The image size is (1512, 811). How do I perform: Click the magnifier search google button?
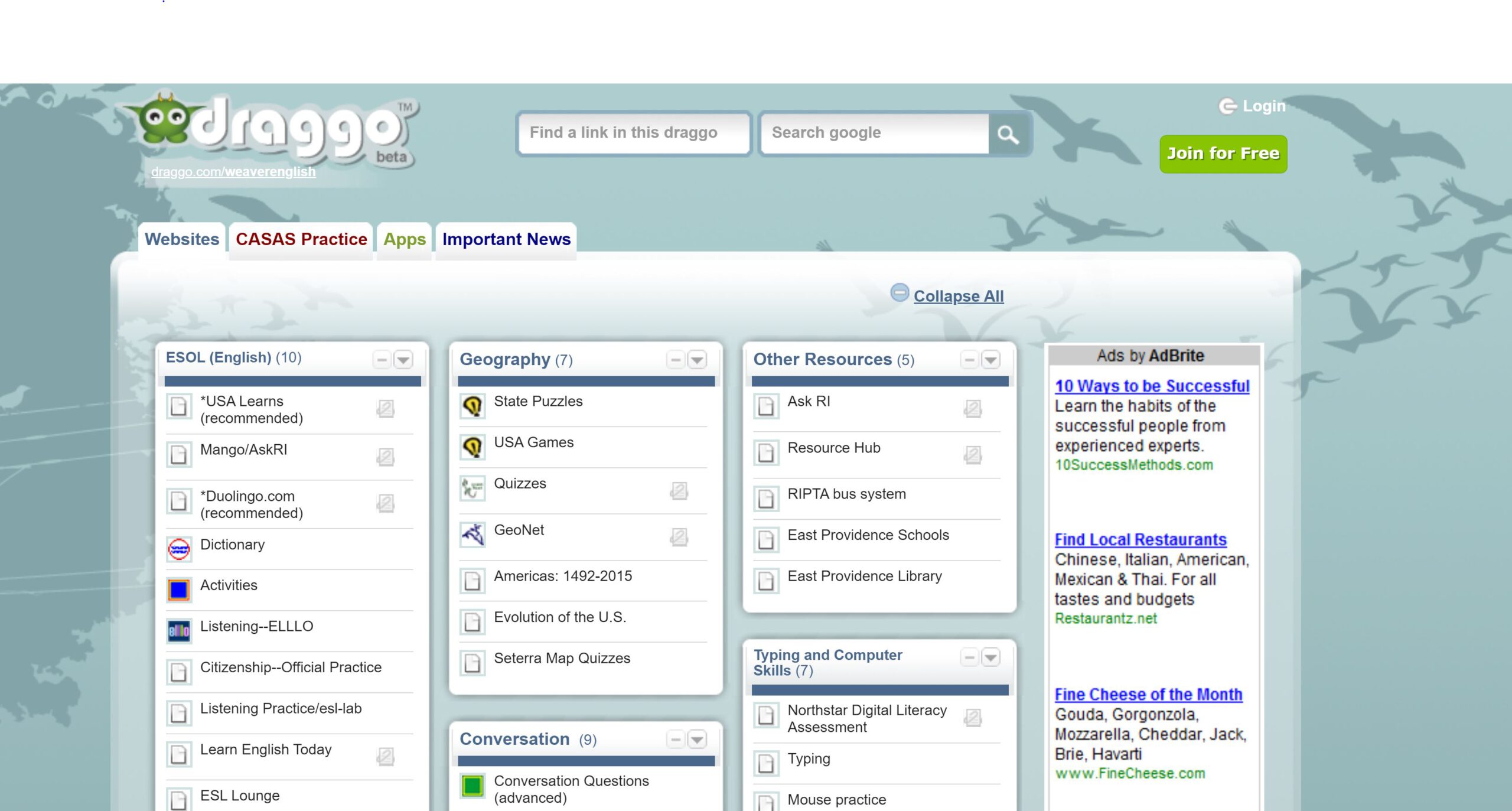point(1008,135)
